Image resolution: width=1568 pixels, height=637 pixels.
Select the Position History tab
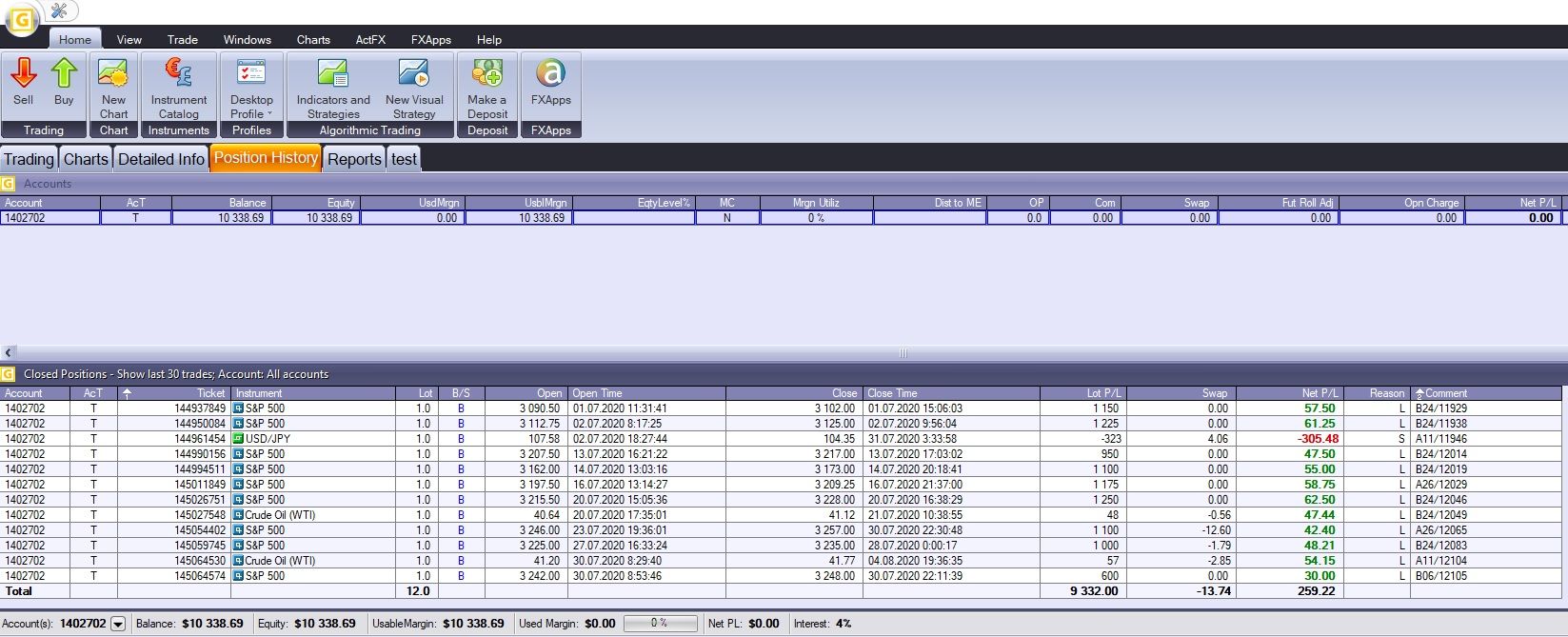click(x=266, y=158)
